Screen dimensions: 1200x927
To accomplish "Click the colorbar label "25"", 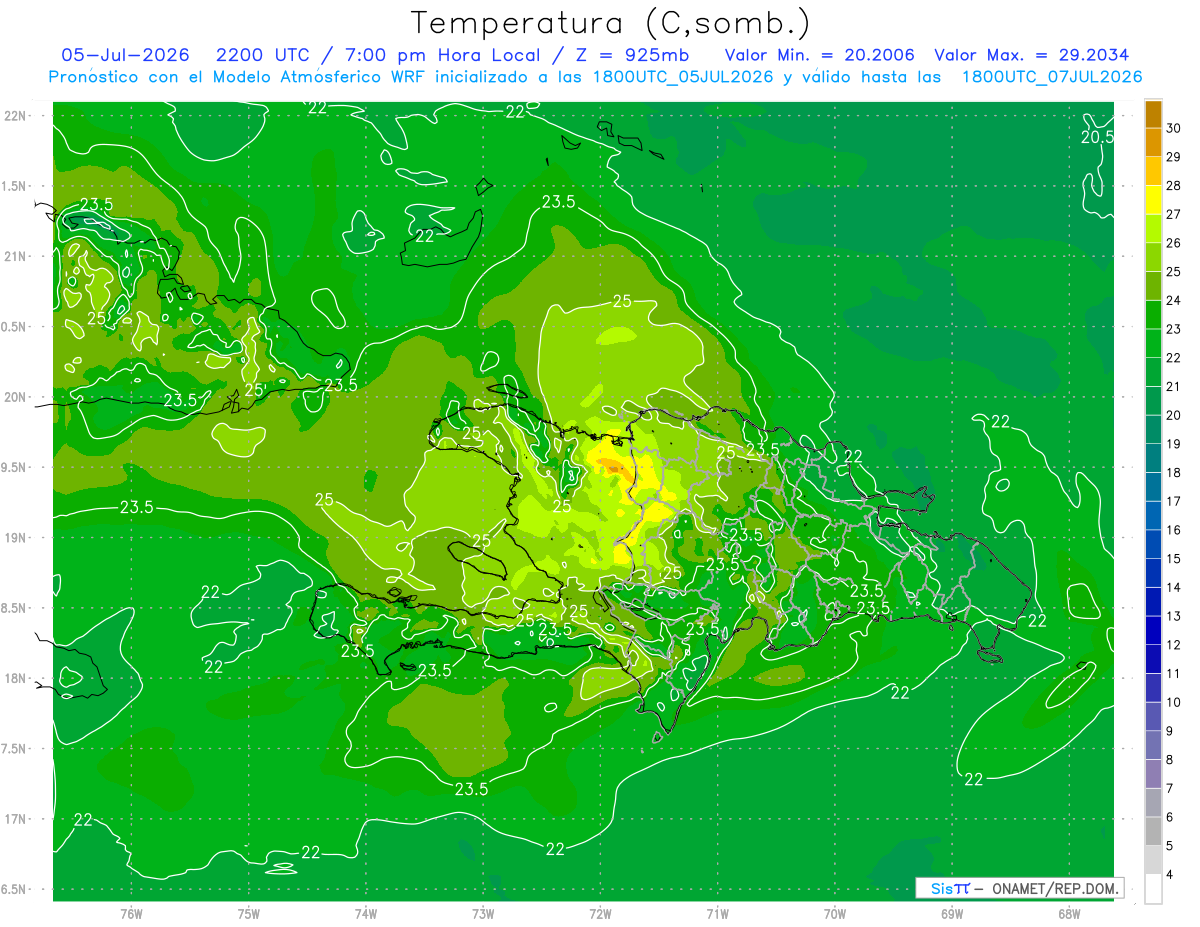I will tap(1174, 272).
